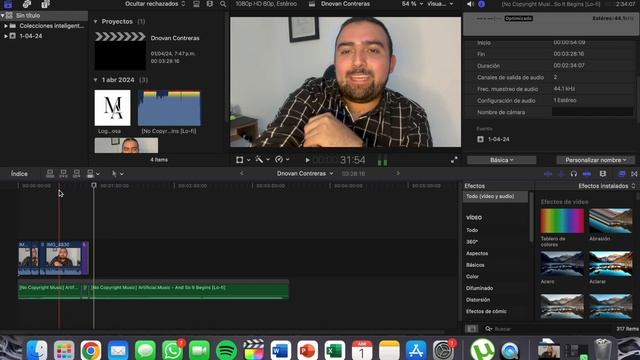The image size is (640, 360).
Task: Open the enhancements magic wand dropdown
Action: (x=262, y=160)
